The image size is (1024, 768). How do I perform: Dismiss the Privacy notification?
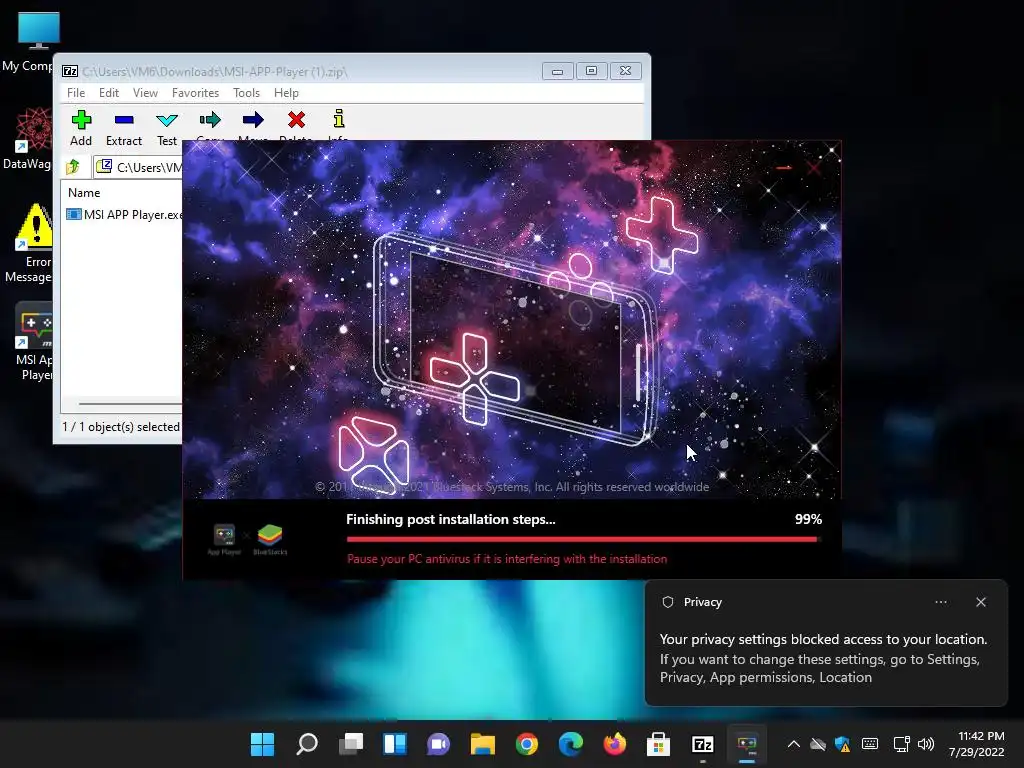pyautogui.click(x=980, y=602)
